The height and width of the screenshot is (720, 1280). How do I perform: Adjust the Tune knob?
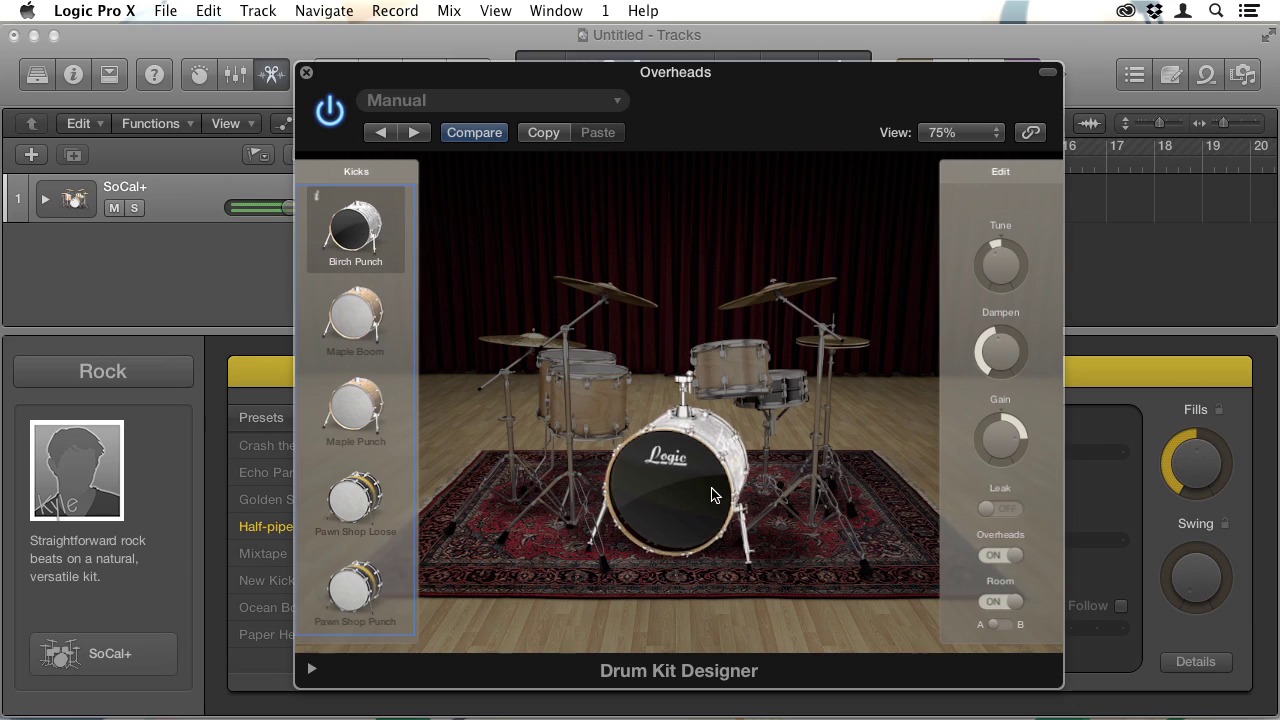point(1000,265)
